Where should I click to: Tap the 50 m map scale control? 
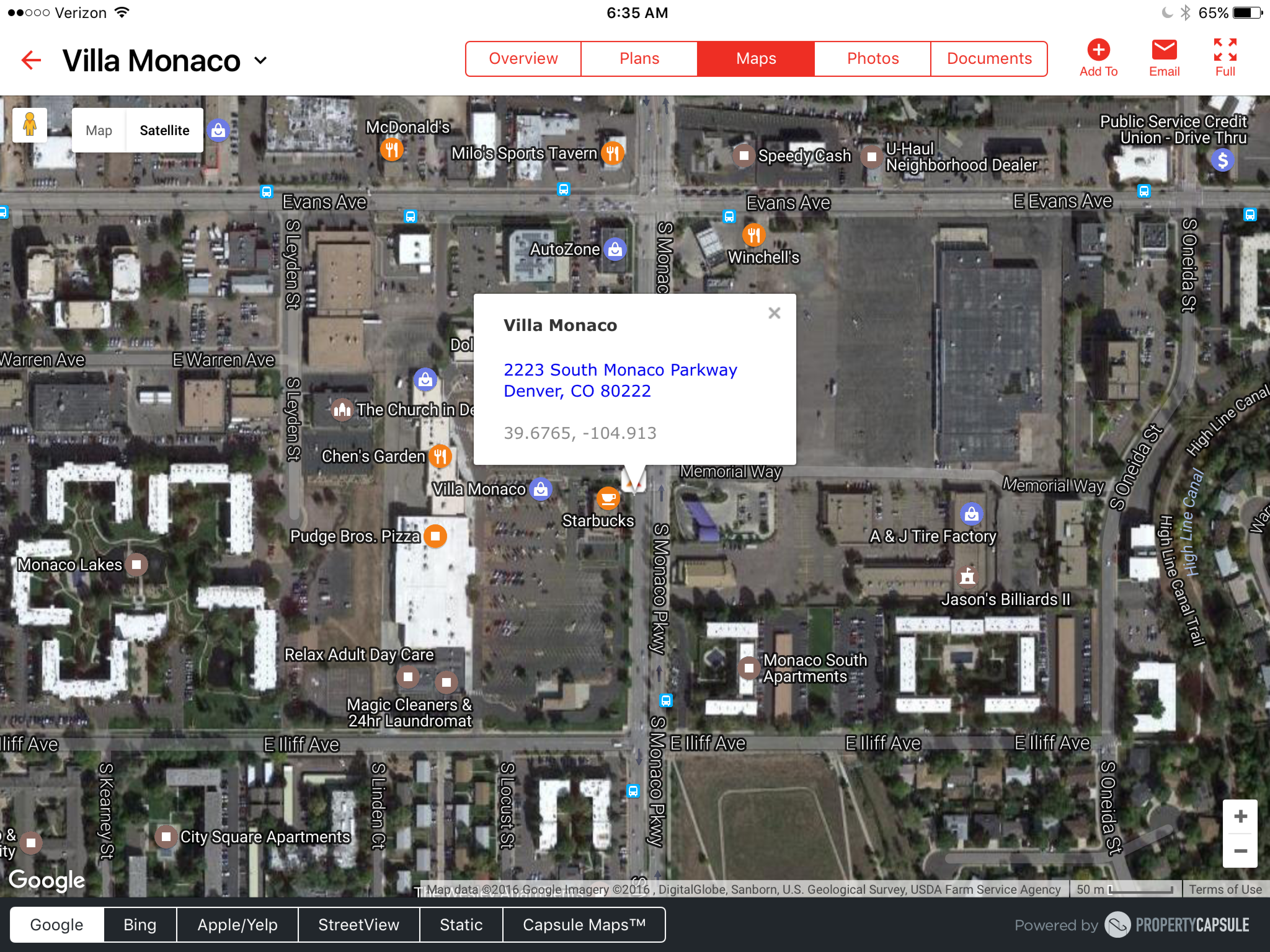pyautogui.click(x=1125, y=889)
